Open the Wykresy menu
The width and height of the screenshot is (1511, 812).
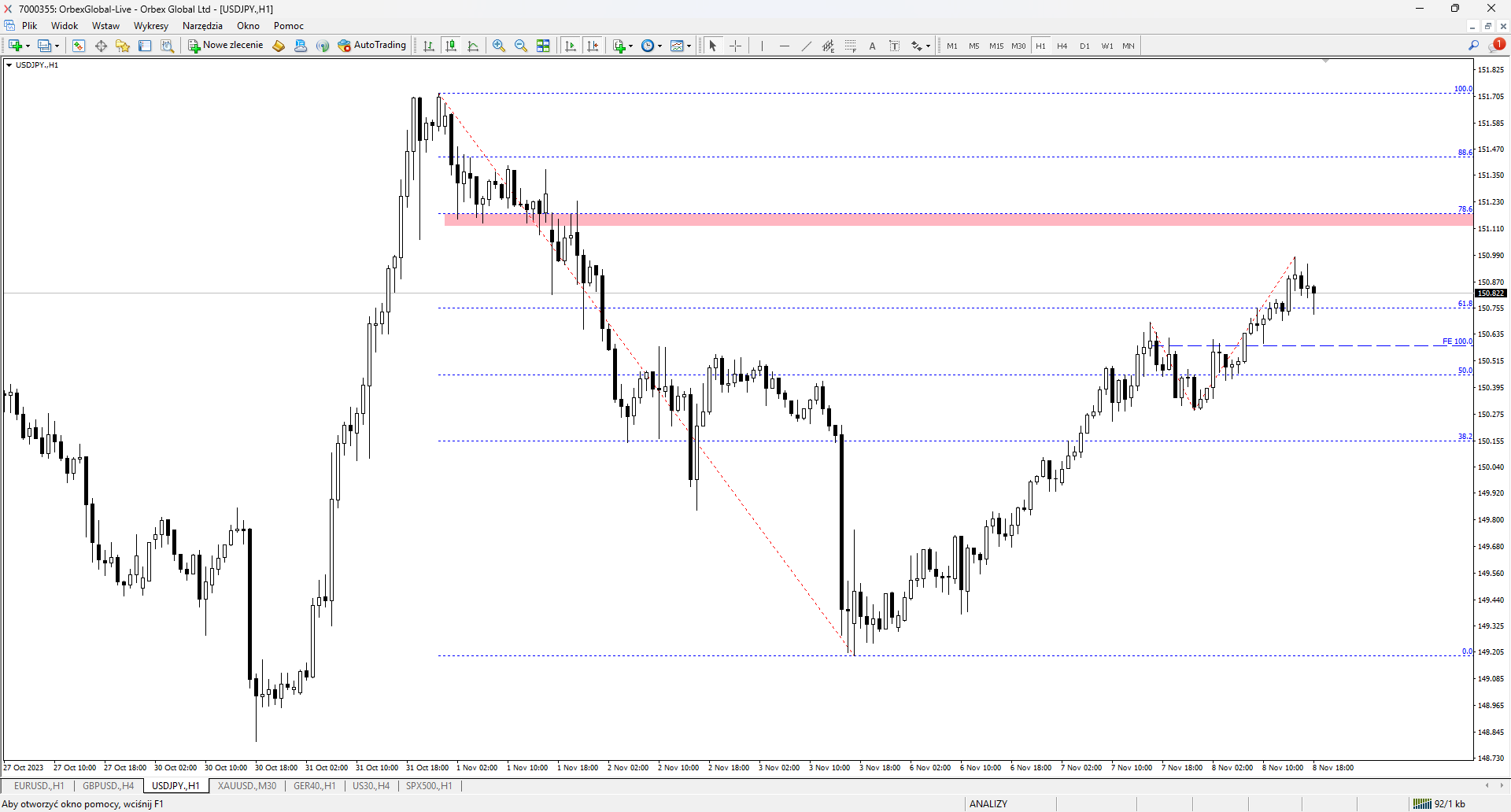coord(151,26)
